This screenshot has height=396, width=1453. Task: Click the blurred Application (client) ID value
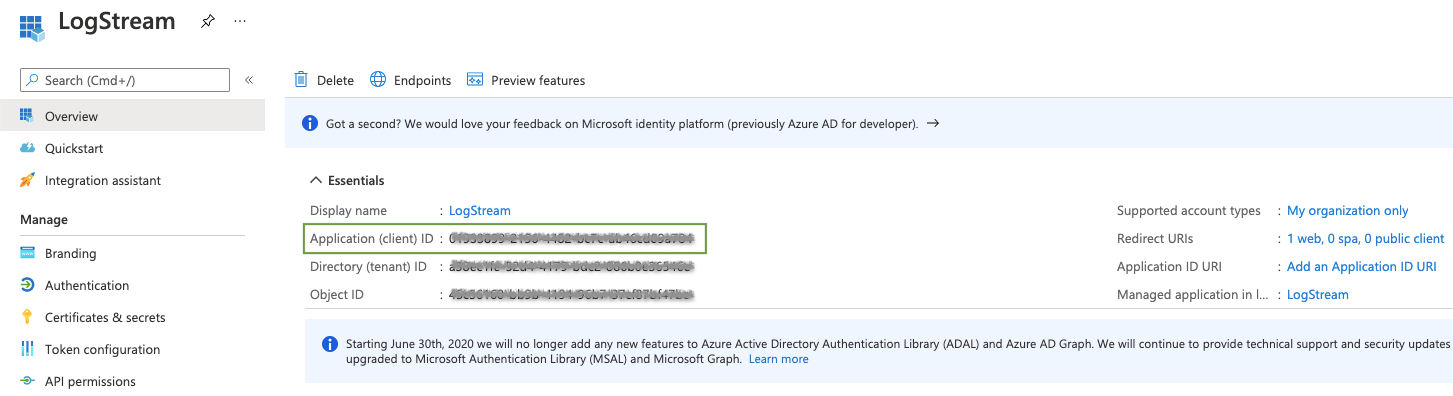pyautogui.click(x=571, y=238)
